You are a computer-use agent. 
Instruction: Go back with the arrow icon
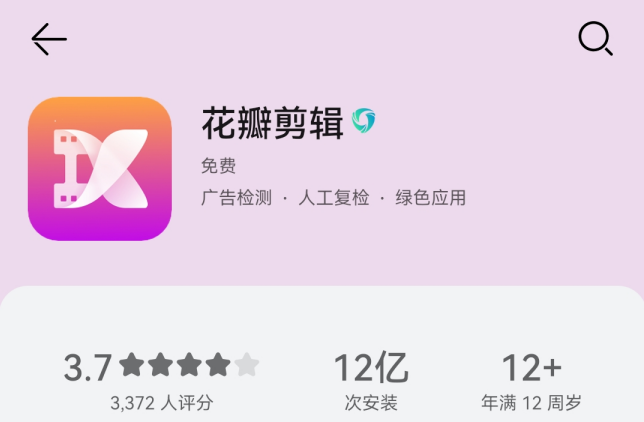[x=49, y=39]
